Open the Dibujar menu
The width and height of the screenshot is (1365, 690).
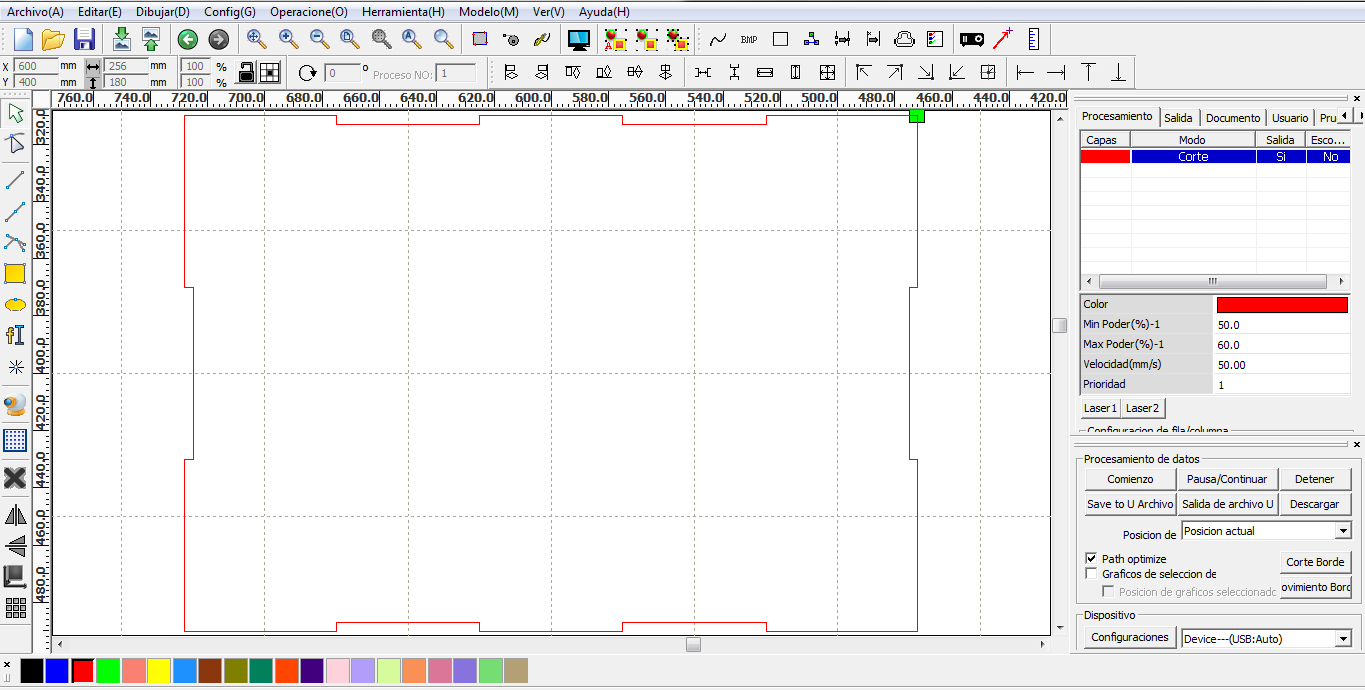[162, 12]
